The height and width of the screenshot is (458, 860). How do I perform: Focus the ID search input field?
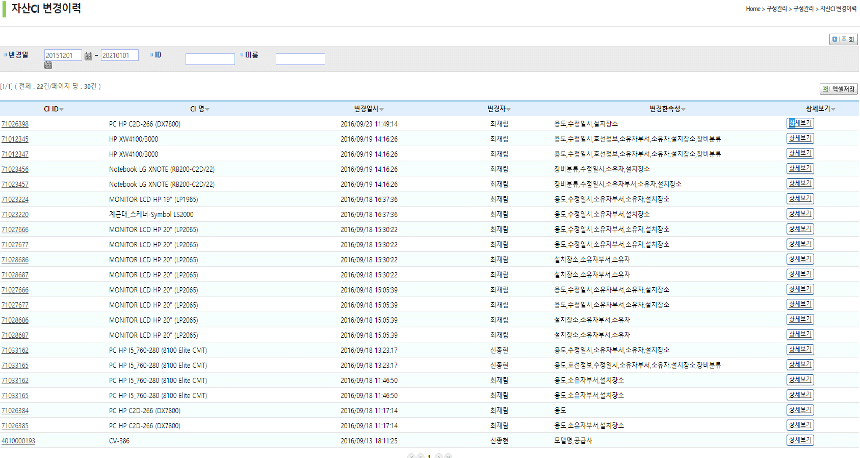pyautogui.click(x=210, y=59)
